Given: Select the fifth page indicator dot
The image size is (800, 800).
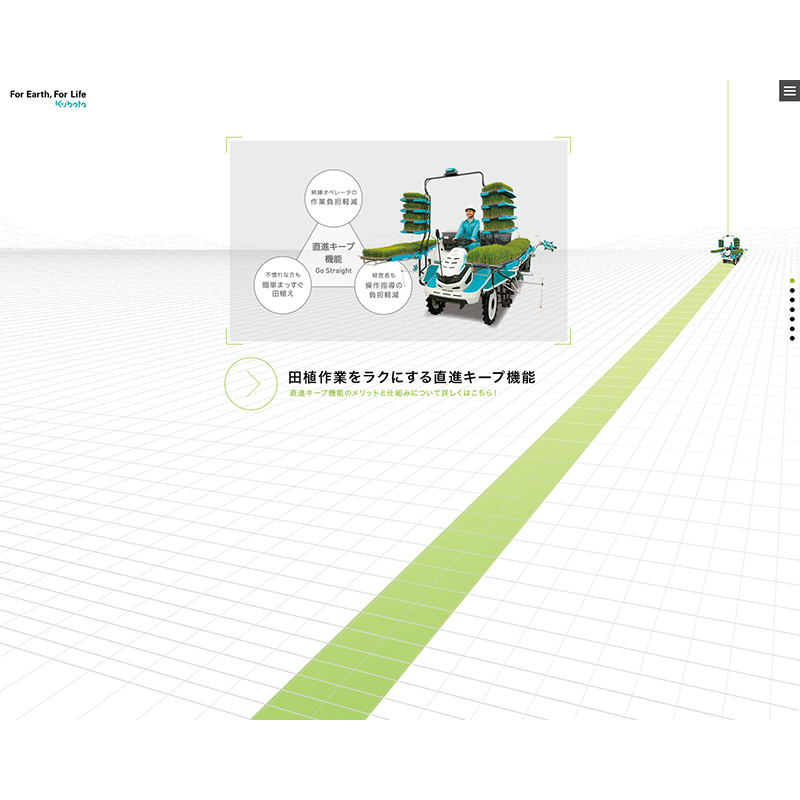Looking at the screenshot, I should point(792,319).
